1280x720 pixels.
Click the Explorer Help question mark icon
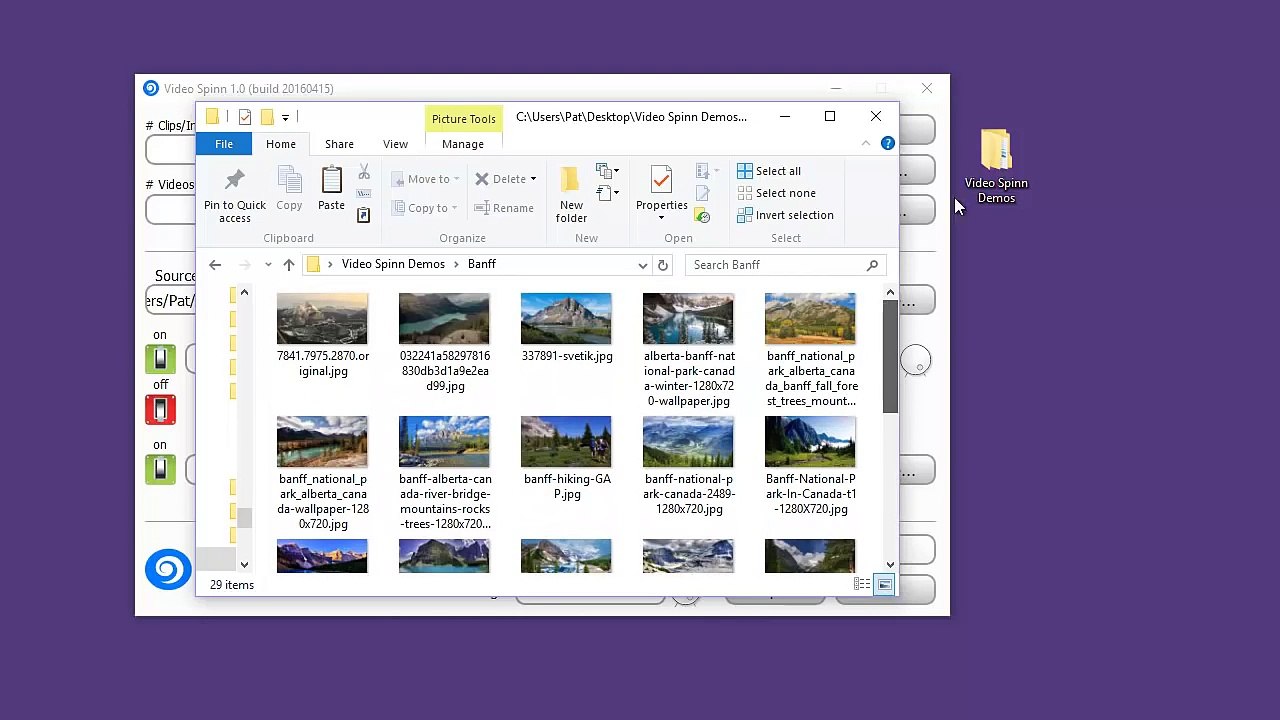pos(887,144)
